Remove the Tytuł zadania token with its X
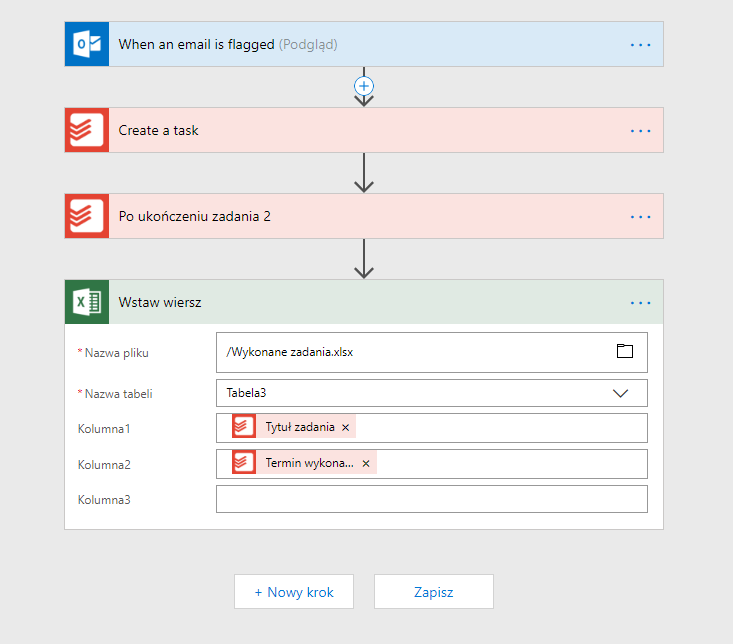Viewport: 733px width, 644px height. [x=345, y=427]
